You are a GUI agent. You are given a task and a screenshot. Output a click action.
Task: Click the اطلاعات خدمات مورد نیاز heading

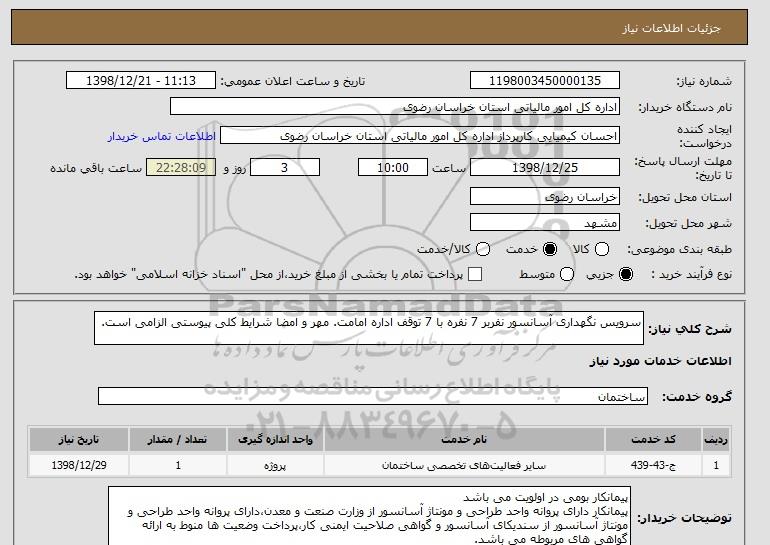point(660,361)
